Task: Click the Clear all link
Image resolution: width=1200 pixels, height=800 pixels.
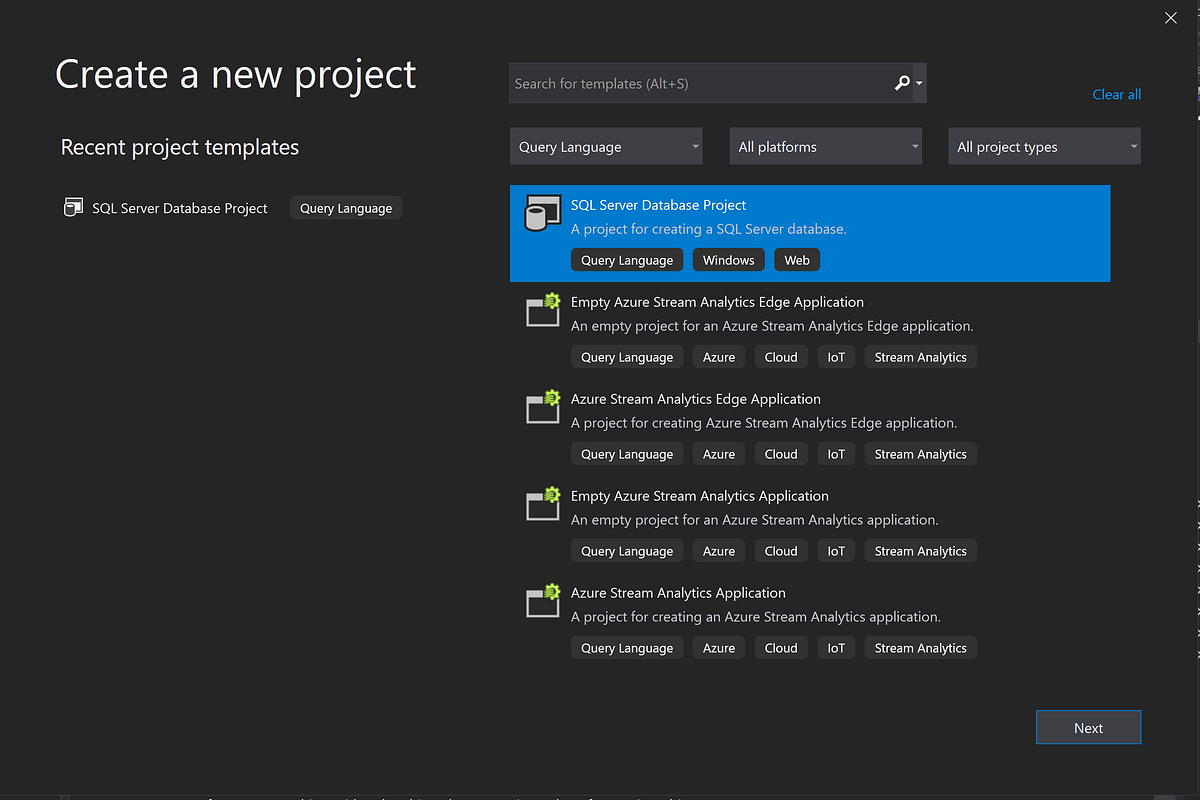Action: [x=1116, y=94]
